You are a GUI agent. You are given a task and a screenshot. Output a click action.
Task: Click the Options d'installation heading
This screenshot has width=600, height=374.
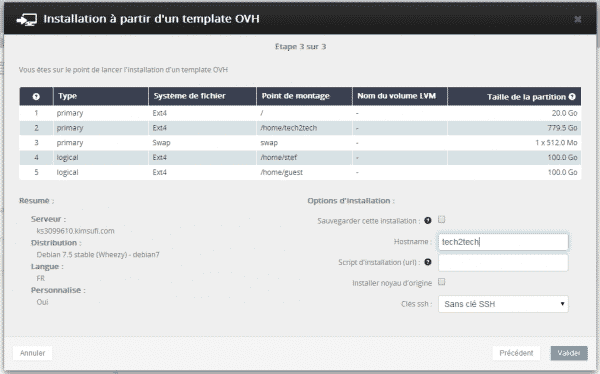[x=351, y=201]
